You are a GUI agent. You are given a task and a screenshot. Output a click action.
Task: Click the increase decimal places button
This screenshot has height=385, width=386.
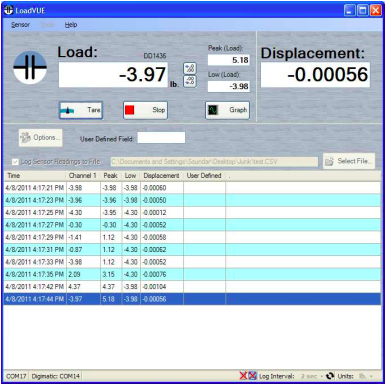coord(190,68)
